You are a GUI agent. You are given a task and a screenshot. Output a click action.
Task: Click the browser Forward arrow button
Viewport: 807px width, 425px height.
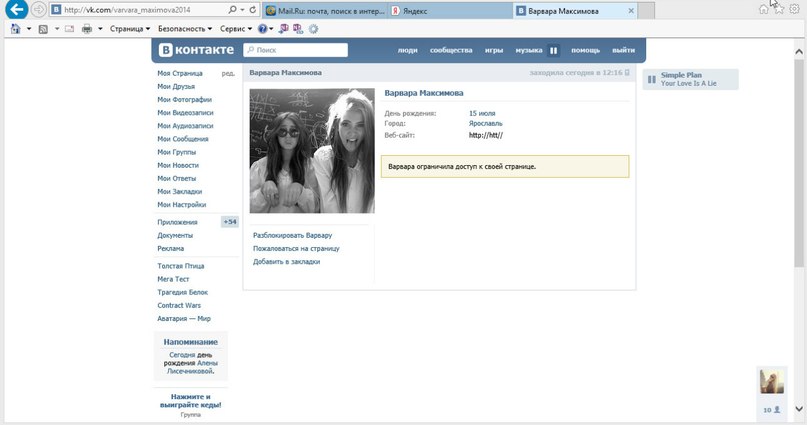[39, 9]
